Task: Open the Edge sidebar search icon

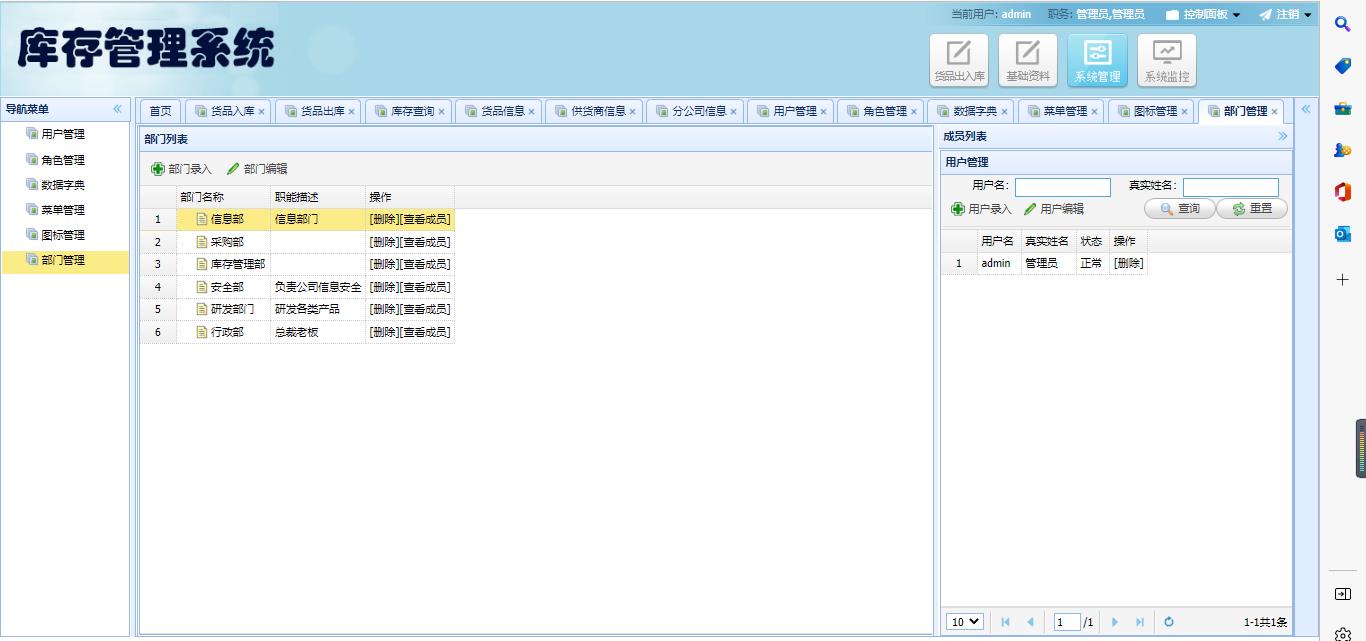Action: coord(1343,25)
